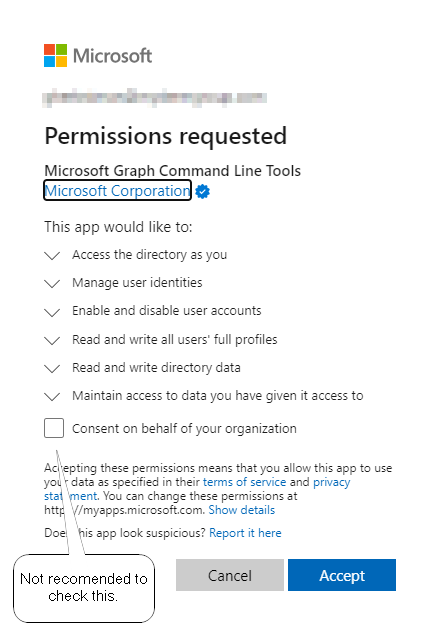Viewport: 440px width, 635px height.
Task: Open the privacy statement link
Action: coord(331,482)
